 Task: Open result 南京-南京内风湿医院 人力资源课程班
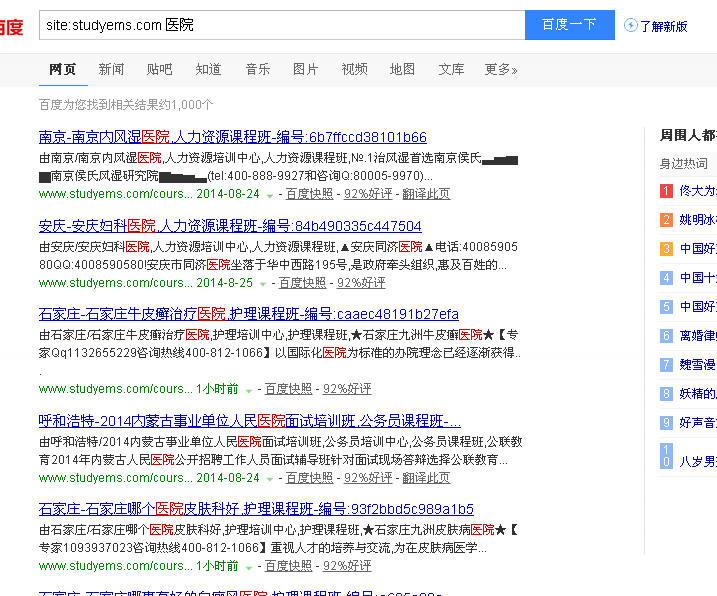click(233, 137)
